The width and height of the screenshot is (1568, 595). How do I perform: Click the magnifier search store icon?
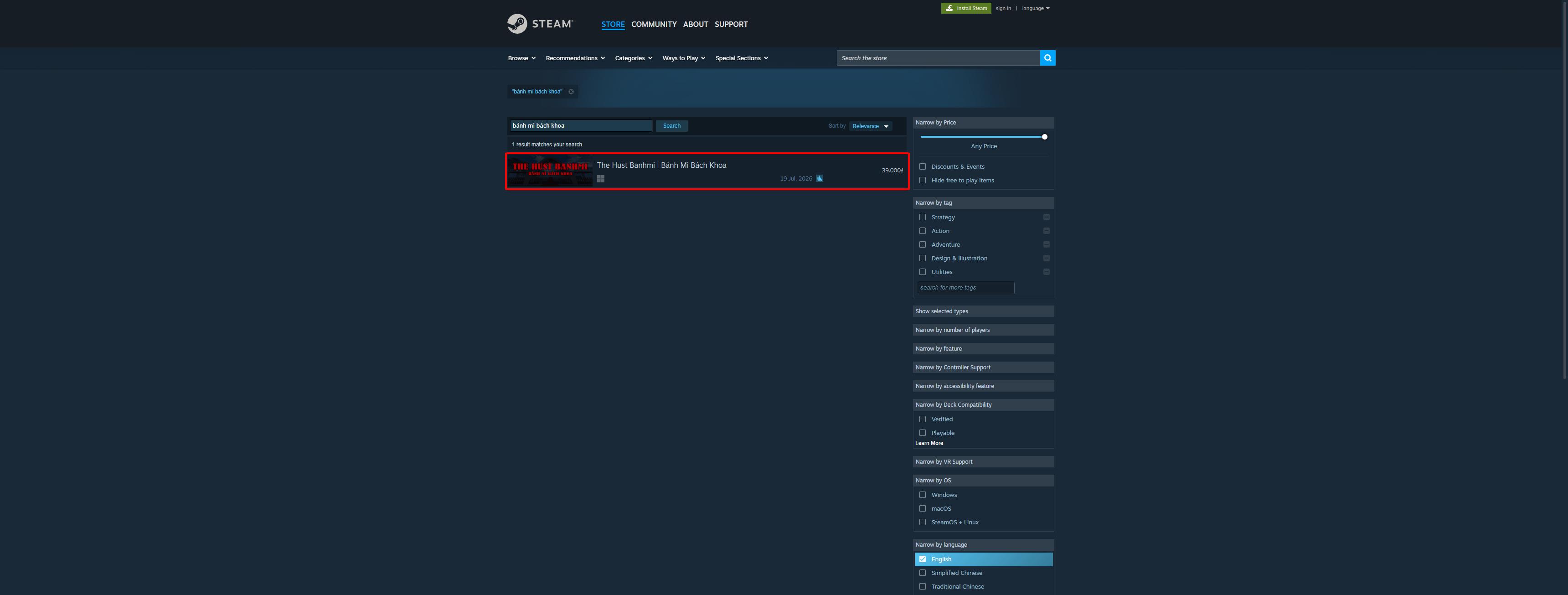pos(1047,58)
